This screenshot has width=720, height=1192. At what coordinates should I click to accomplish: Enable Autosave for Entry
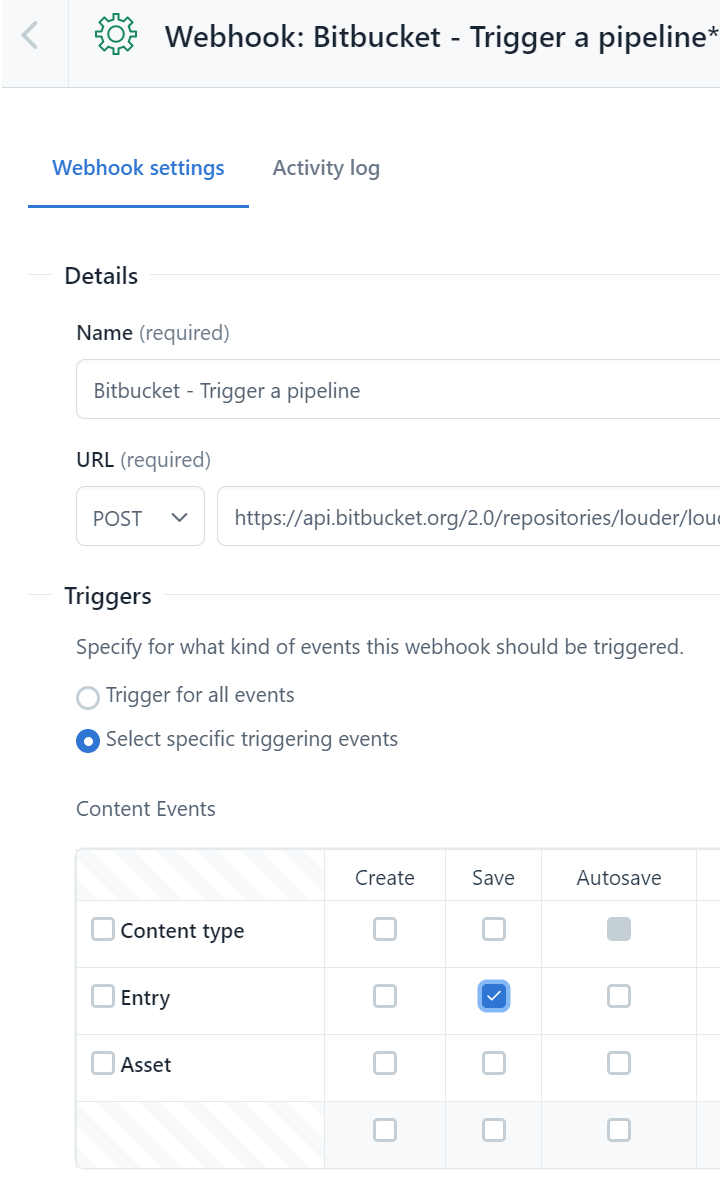[x=619, y=996]
